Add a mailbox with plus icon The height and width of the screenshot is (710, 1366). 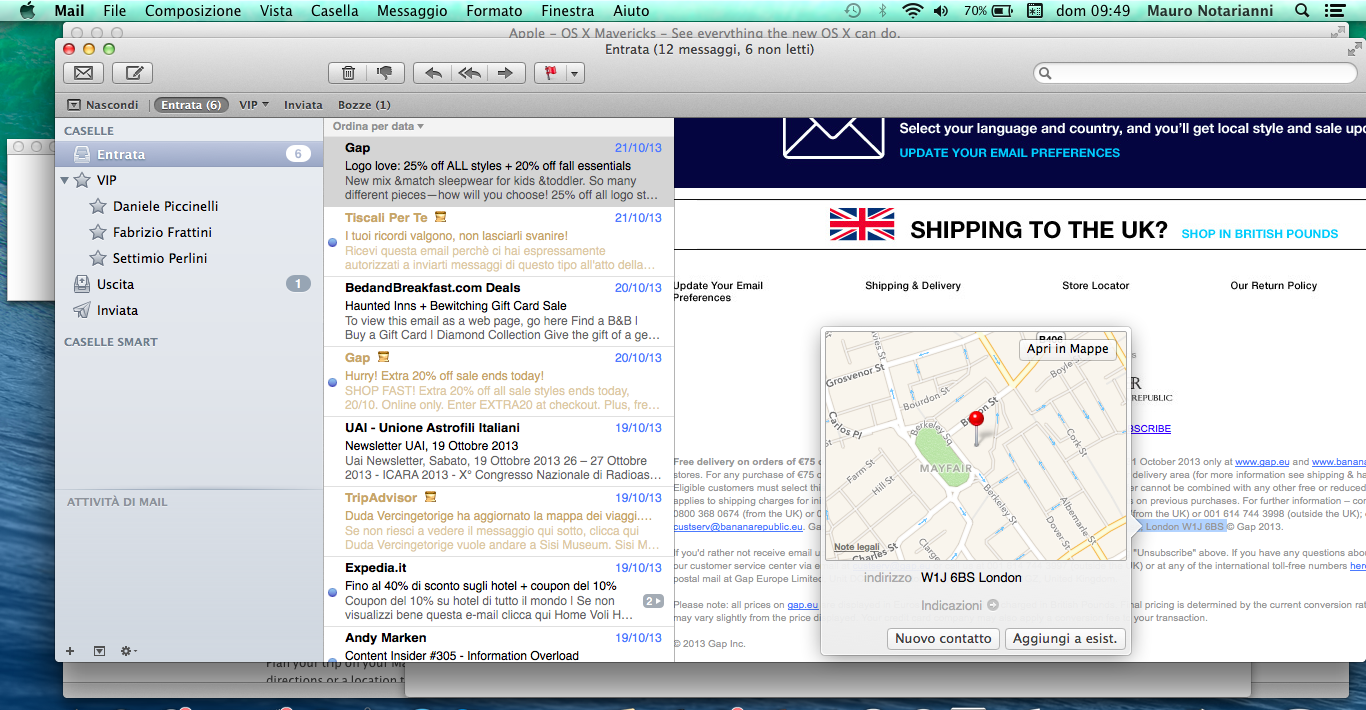[x=70, y=651]
